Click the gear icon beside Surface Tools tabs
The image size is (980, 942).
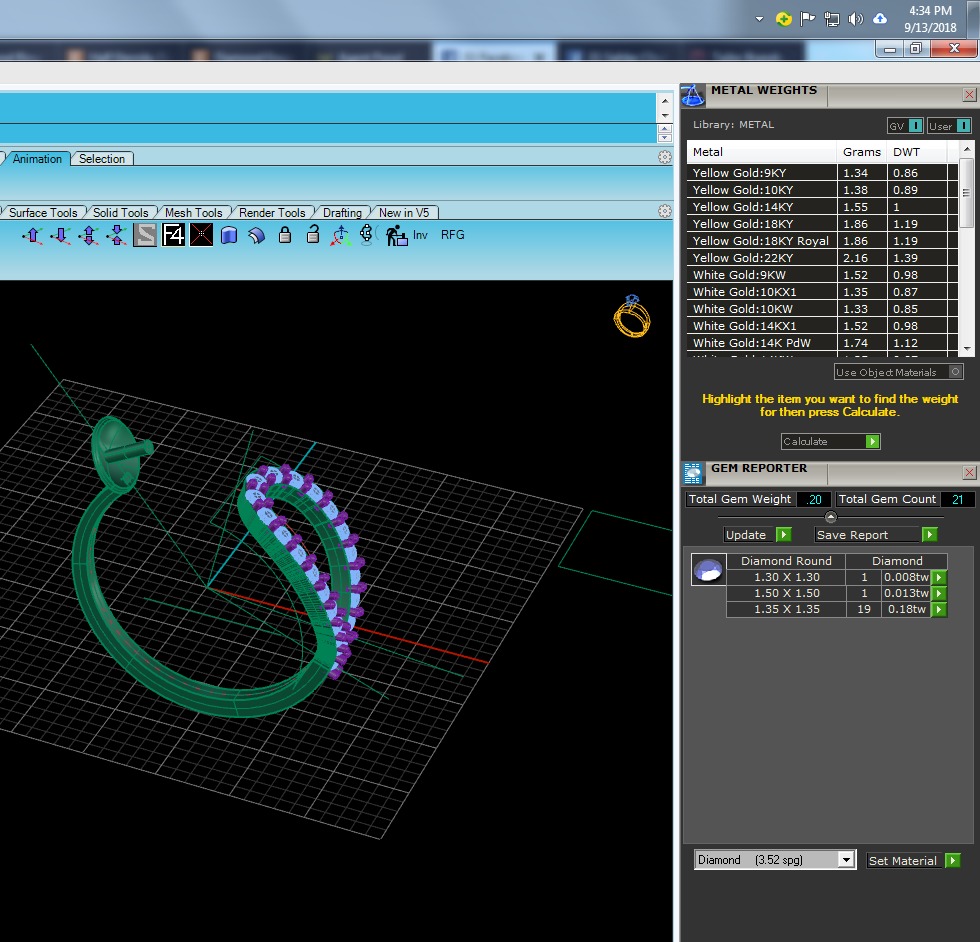[665, 211]
